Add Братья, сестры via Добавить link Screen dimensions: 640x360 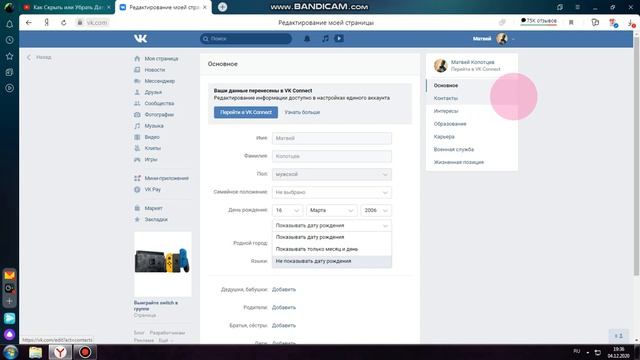[284, 325]
